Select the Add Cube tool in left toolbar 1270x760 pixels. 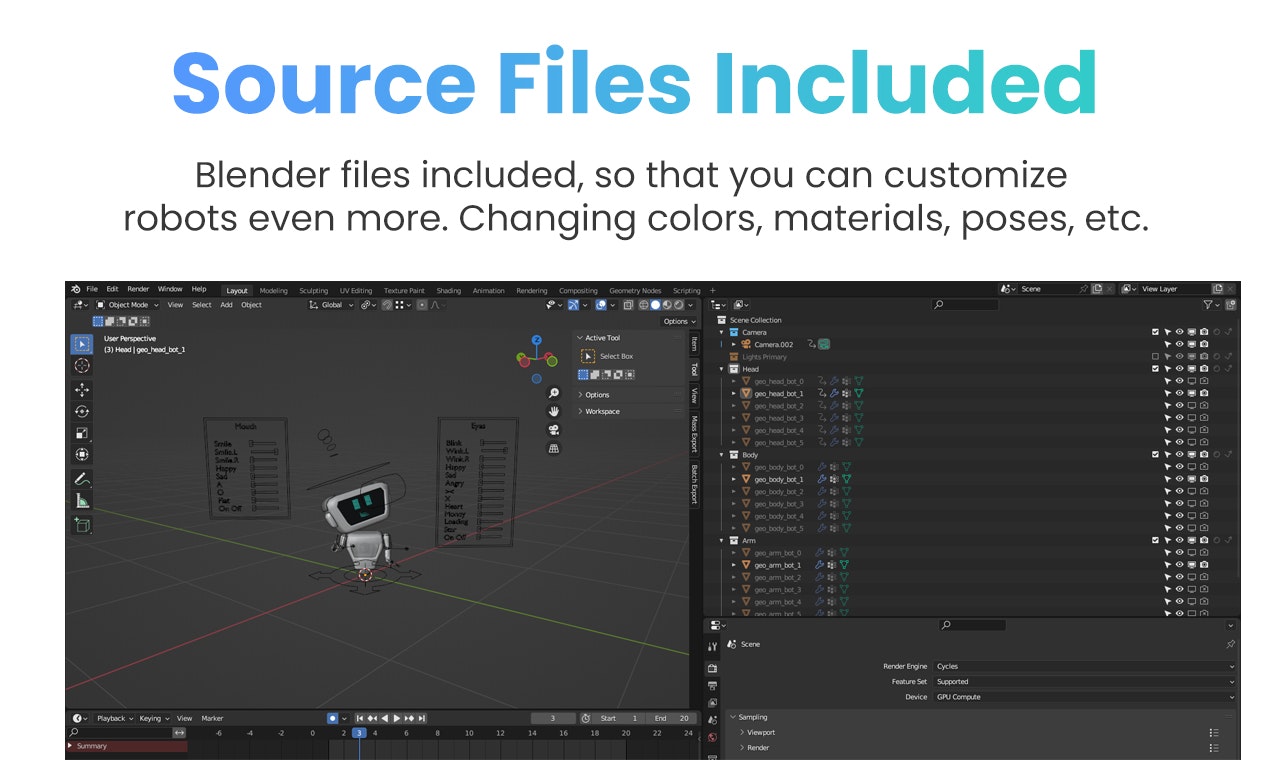coord(82,524)
